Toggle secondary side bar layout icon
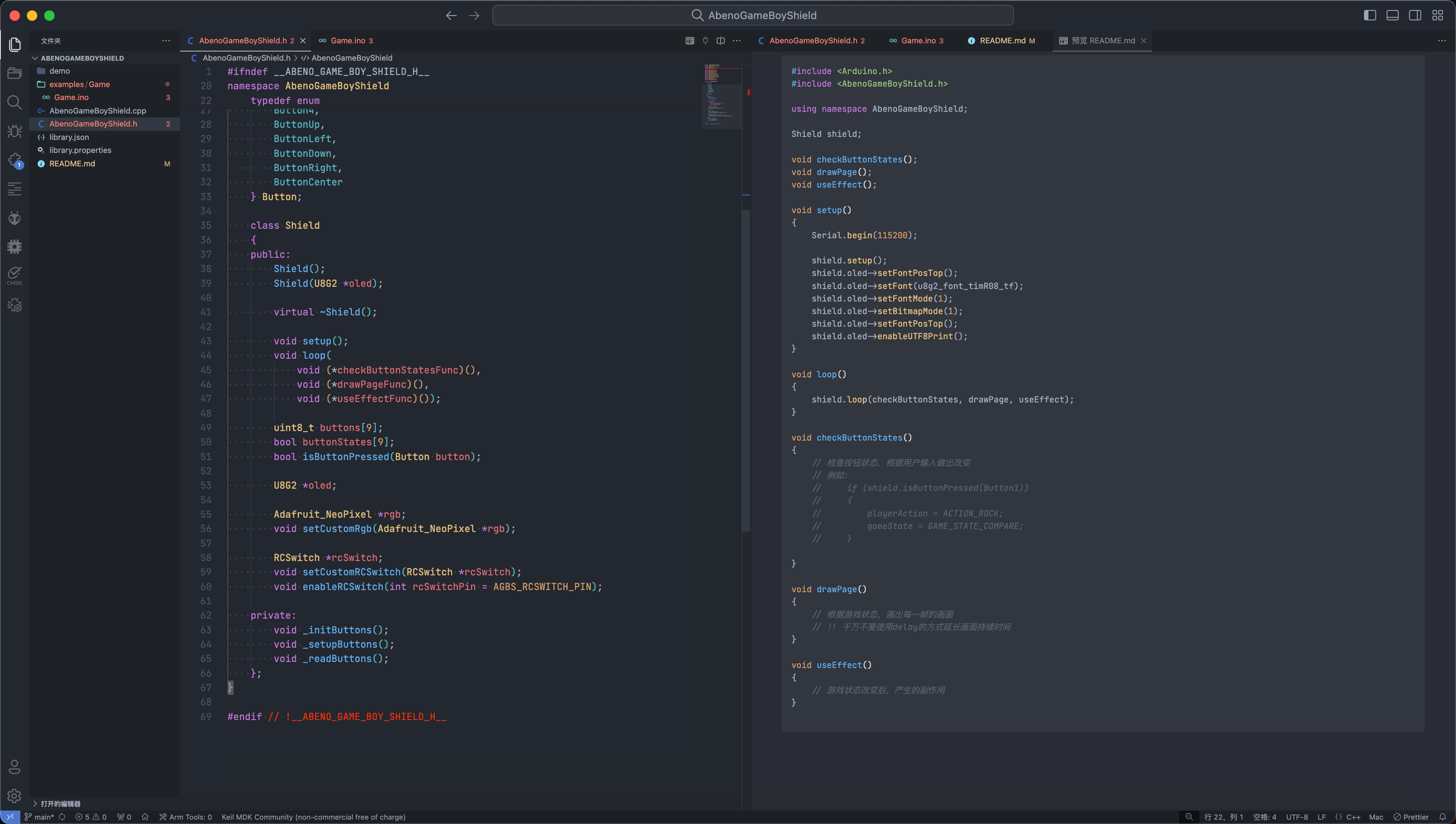This screenshot has width=1456, height=824. 1415,15
